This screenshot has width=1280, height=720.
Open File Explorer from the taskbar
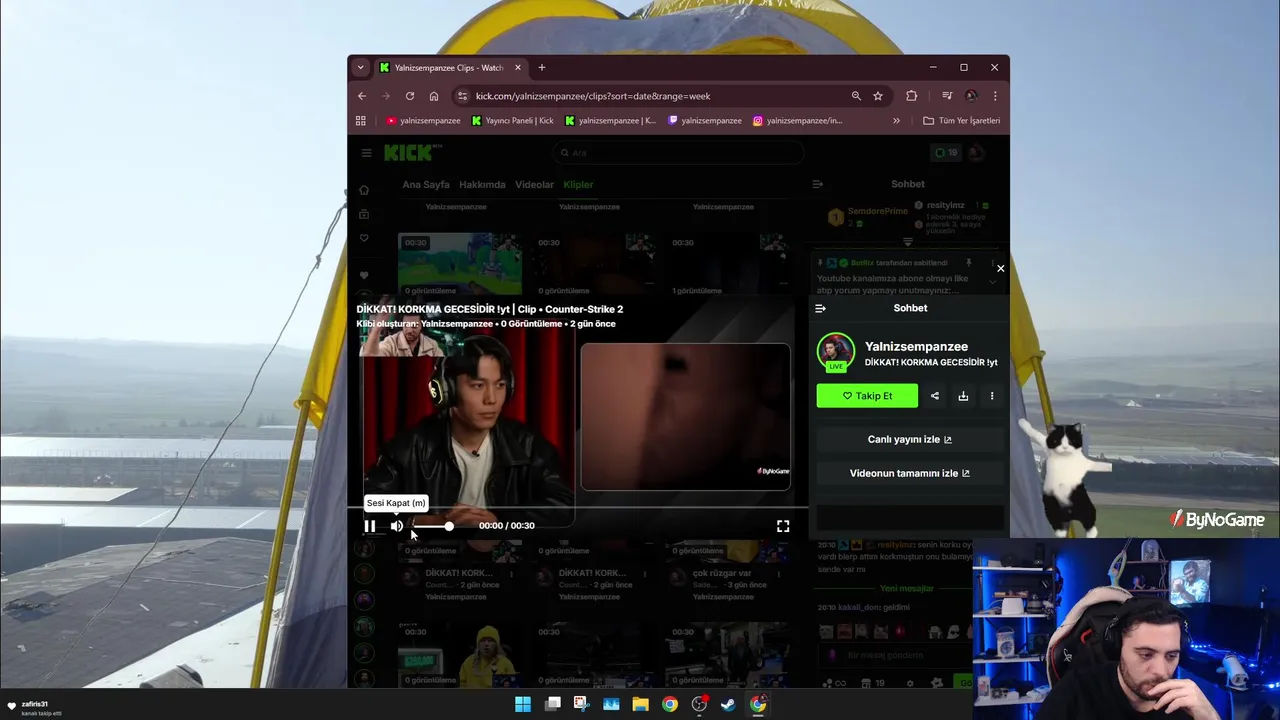point(640,704)
